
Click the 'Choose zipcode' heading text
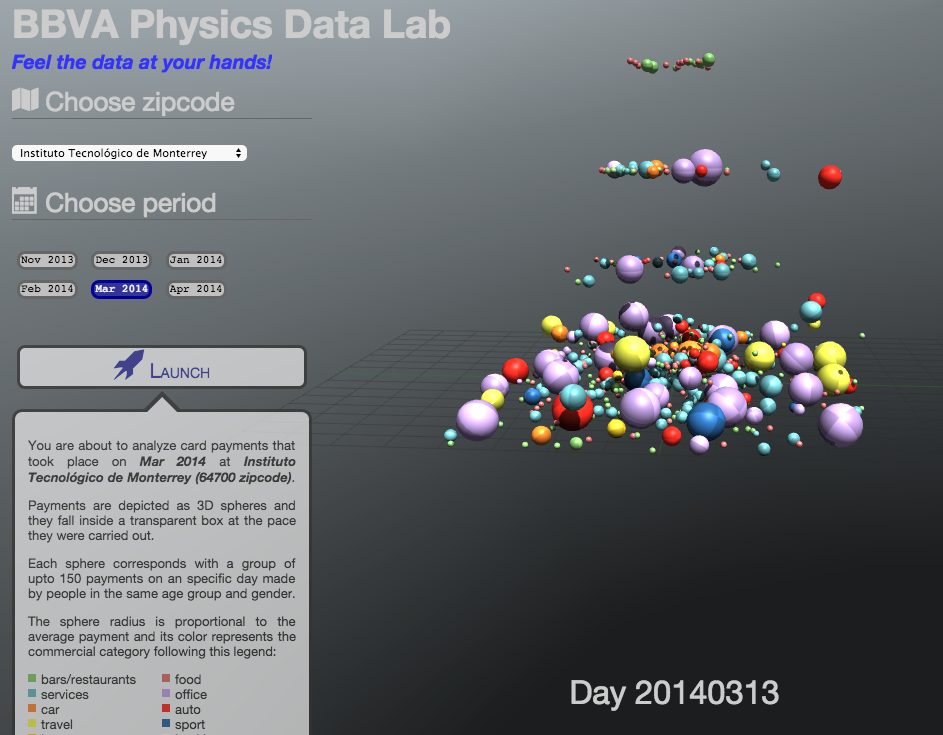coord(140,102)
